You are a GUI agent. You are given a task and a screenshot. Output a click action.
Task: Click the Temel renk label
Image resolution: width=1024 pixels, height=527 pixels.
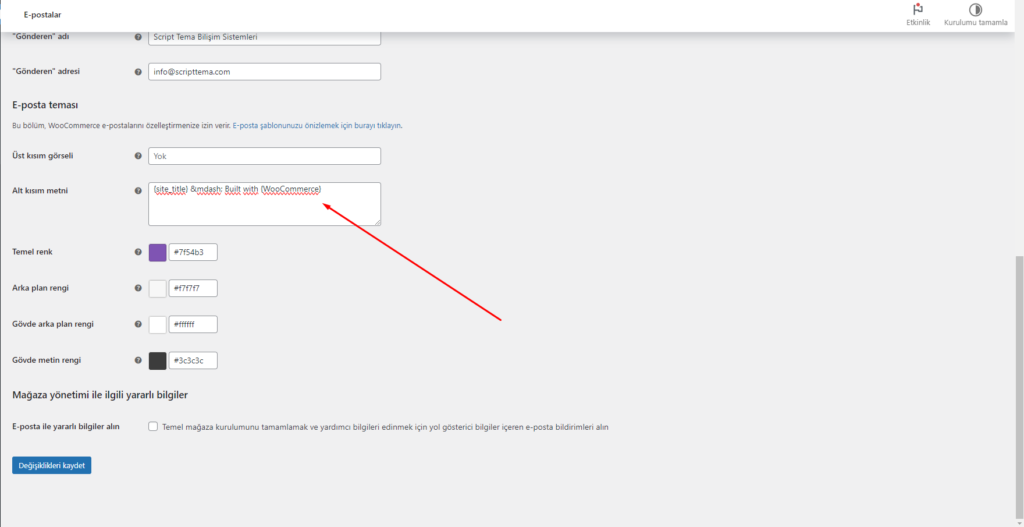click(33, 252)
